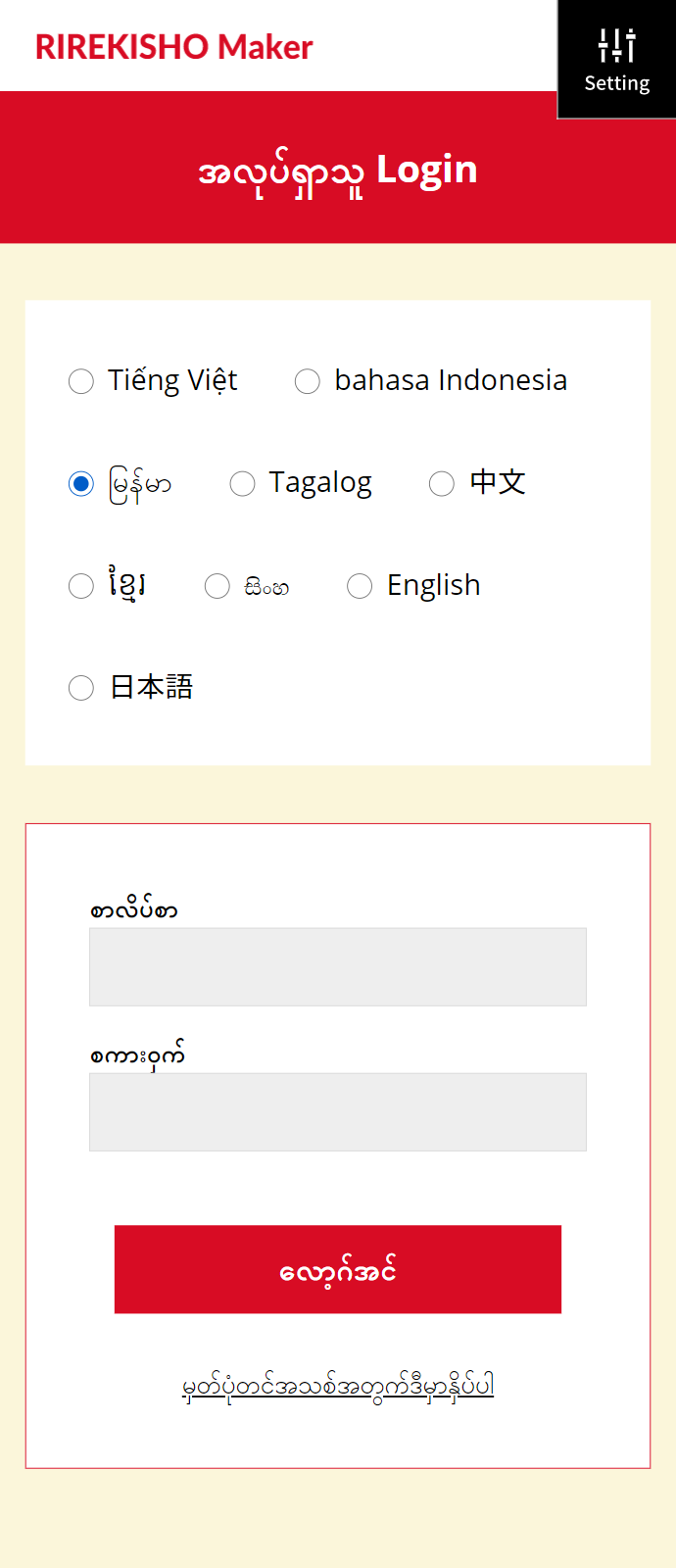
Task: Click the Setting label text
Action: pyautogui.click(x=617, y=83)
